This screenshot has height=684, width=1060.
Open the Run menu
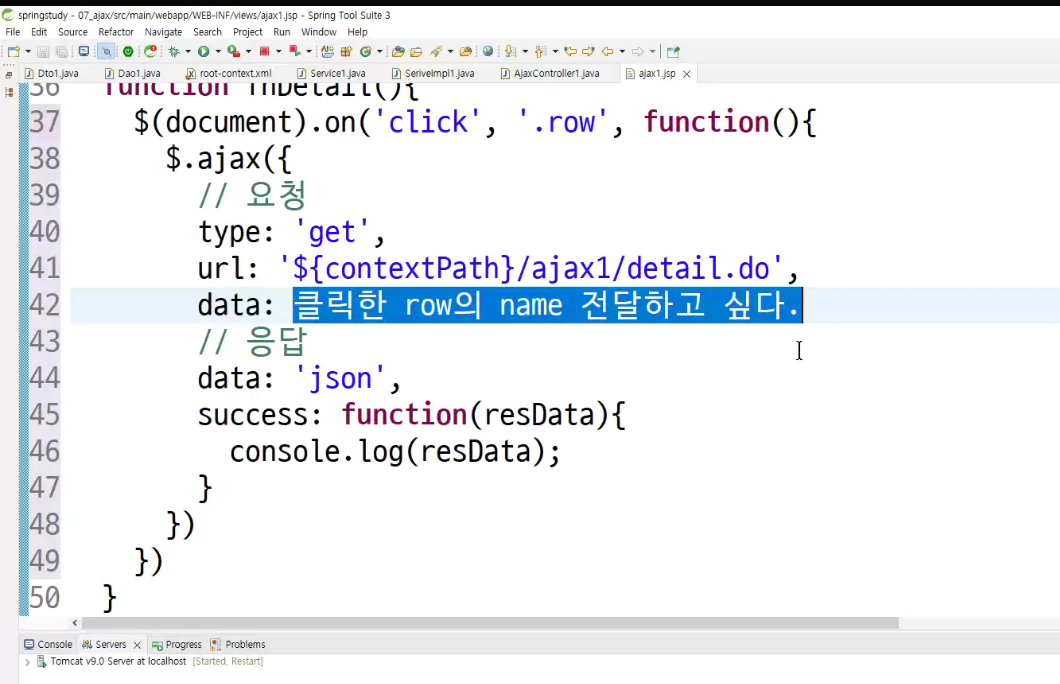(x=281, y=32)
